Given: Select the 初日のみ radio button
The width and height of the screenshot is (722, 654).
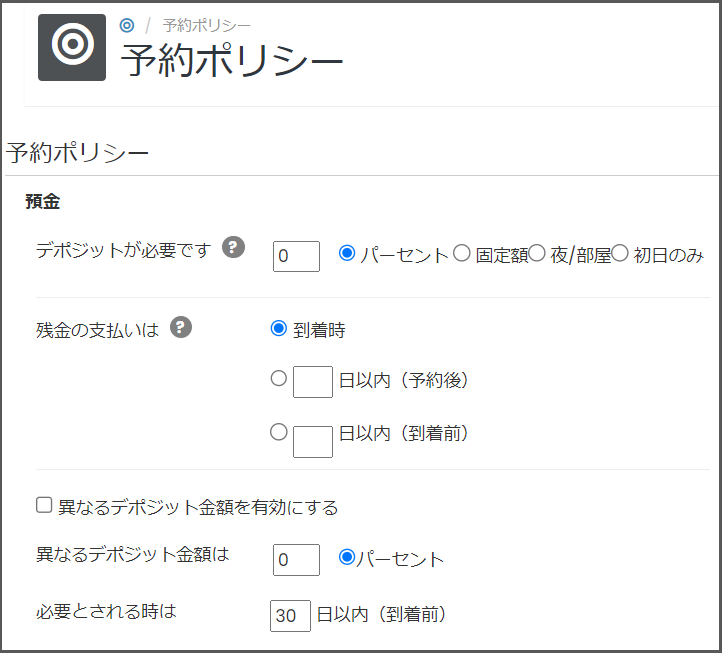Looking at the screenshot, I should (620, 253).
